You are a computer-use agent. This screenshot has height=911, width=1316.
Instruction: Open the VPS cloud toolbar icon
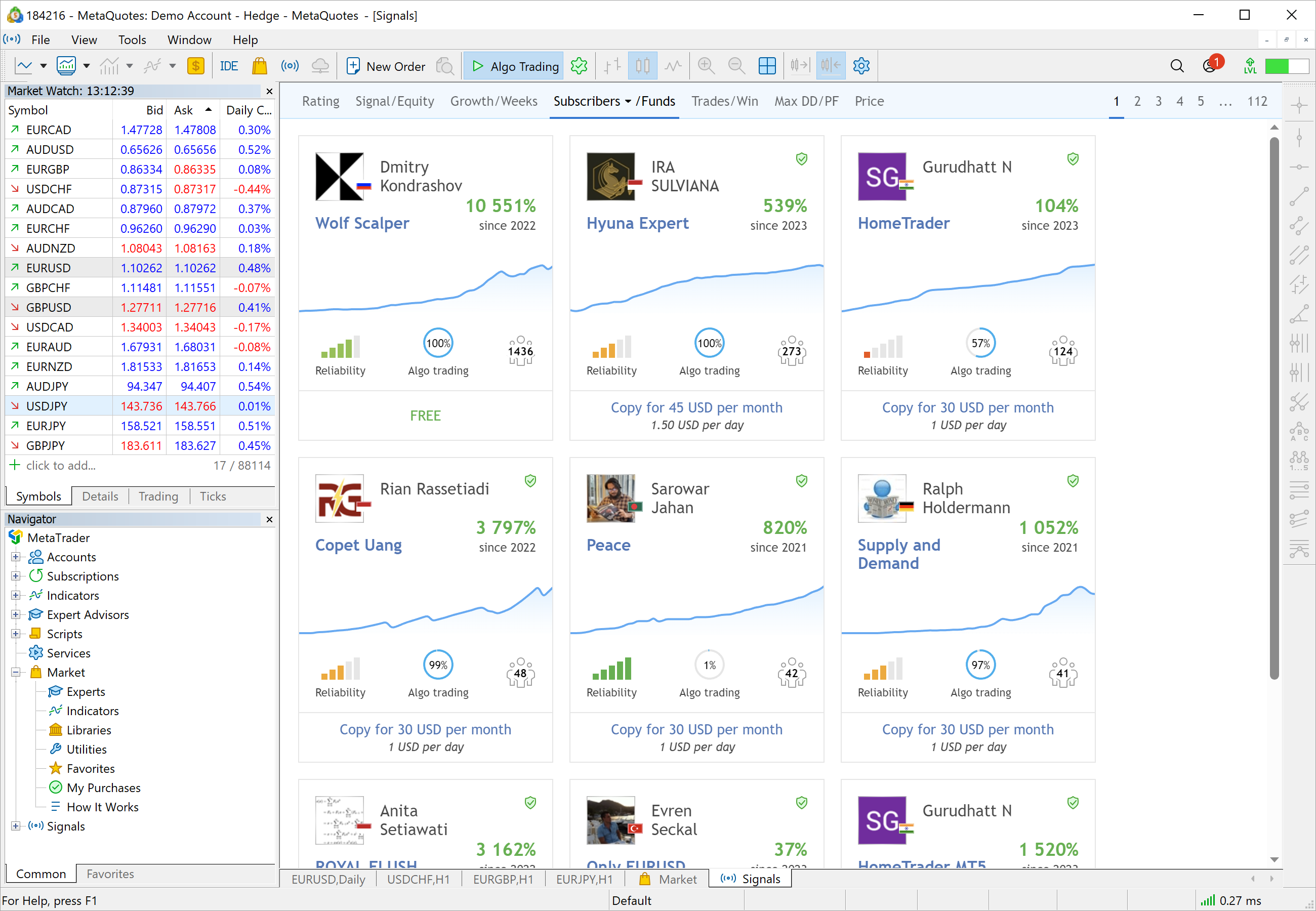click(321, 66)
